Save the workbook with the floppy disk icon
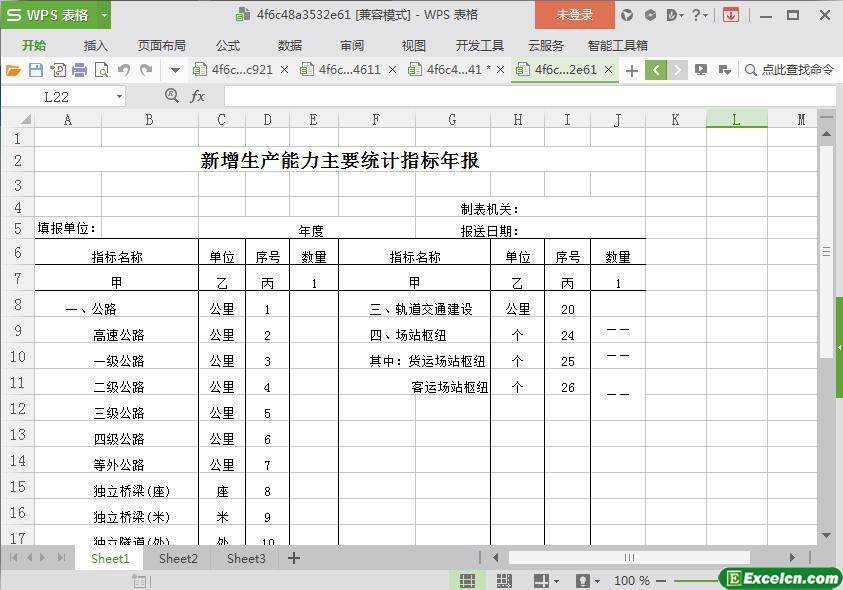Screen dimensions: 843x590 pyautogui.click(x=36, y=70)
